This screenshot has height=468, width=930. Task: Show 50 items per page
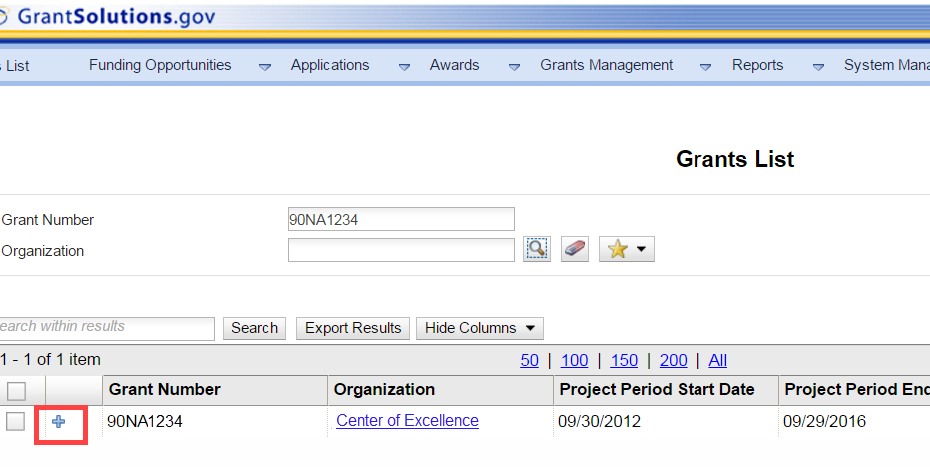(x=529, y=360)
